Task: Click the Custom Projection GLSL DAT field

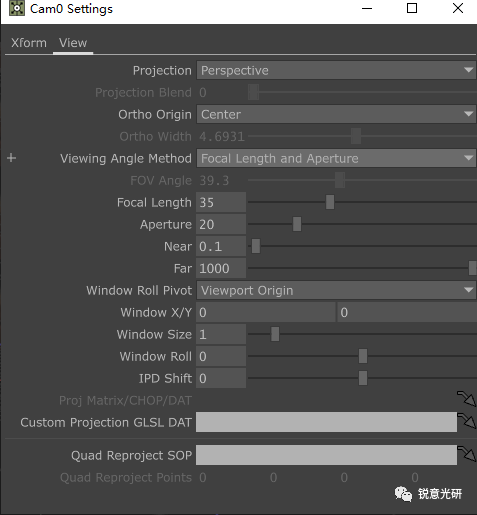Action: click(326, 422)
